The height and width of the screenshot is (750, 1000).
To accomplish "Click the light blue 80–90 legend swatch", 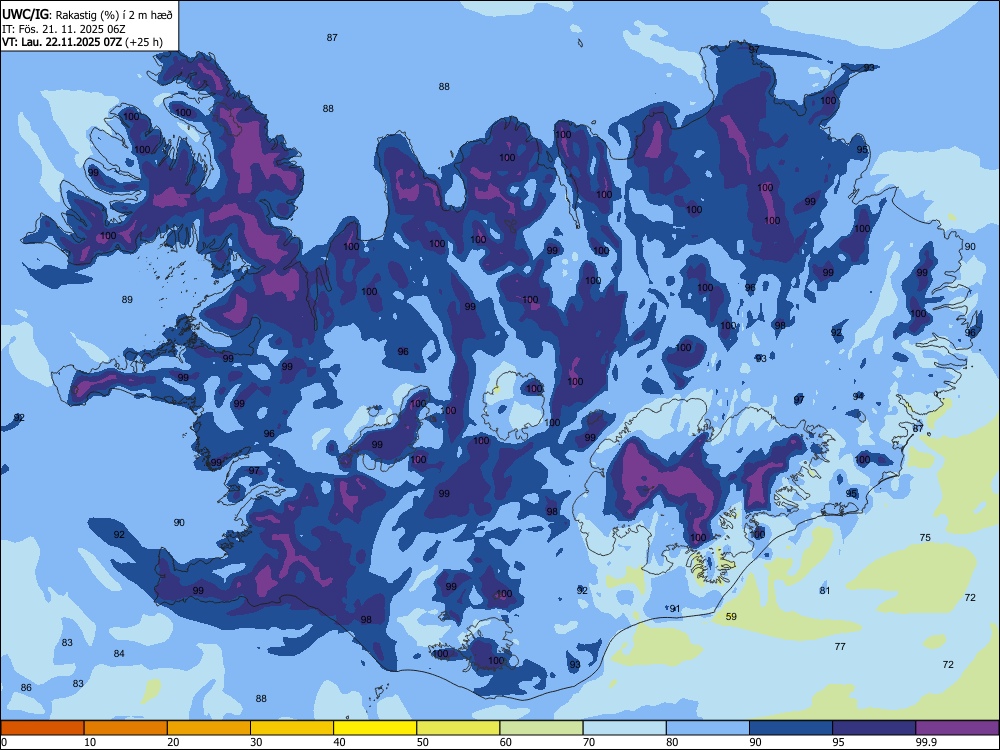I will point(708,728).
